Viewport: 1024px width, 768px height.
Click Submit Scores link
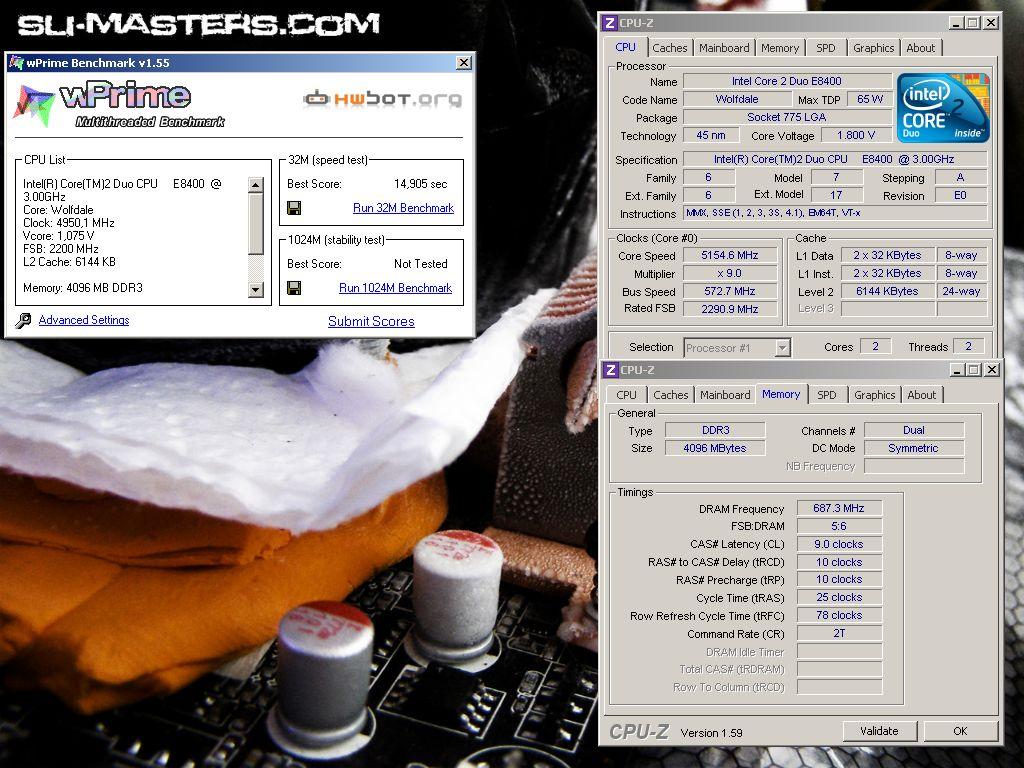[x=371, y=321]
